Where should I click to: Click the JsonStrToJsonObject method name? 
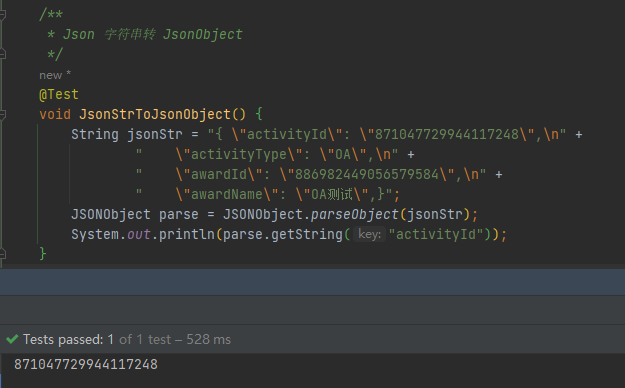[x=155, y=114]
